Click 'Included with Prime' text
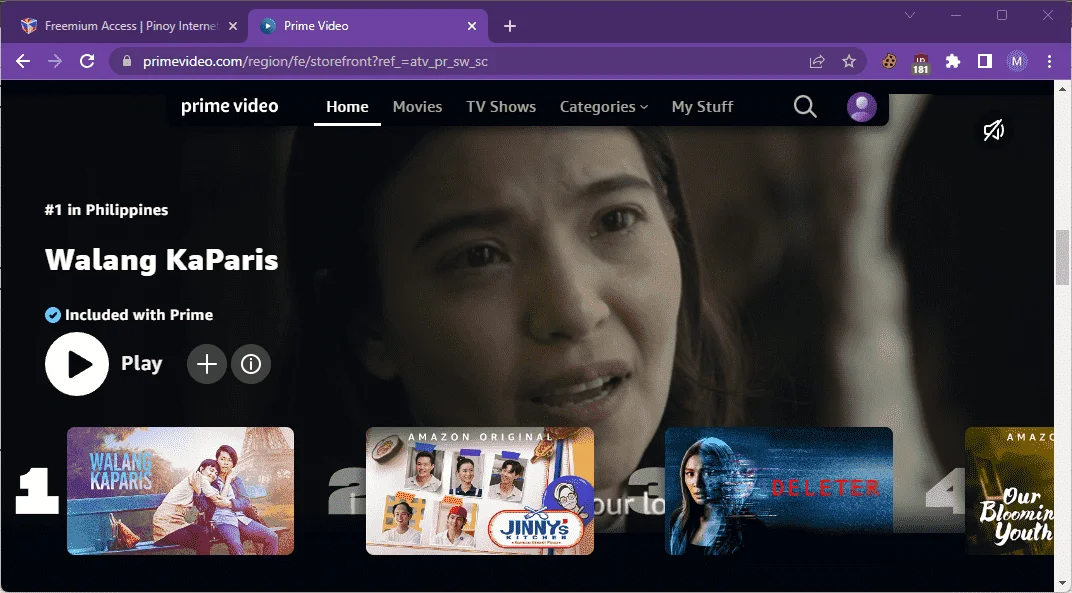 click(x=139, y=315)
